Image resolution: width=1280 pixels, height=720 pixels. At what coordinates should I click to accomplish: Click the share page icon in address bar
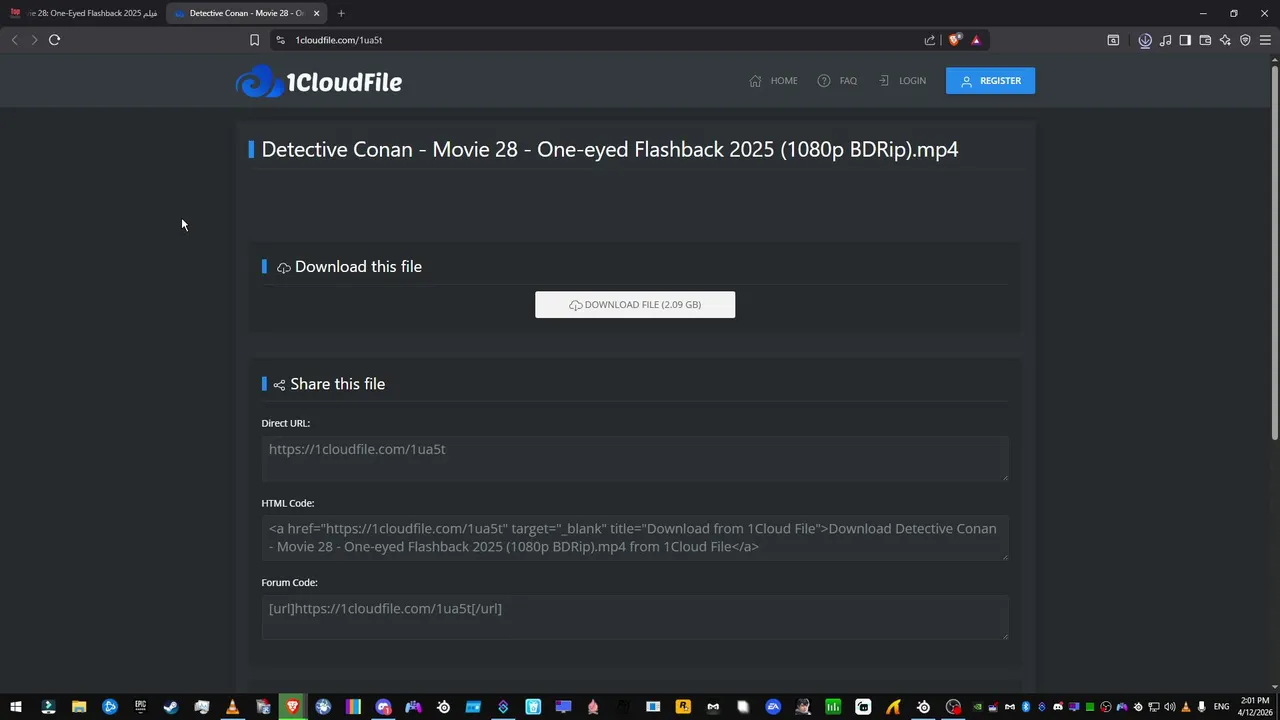coord(930,40)
